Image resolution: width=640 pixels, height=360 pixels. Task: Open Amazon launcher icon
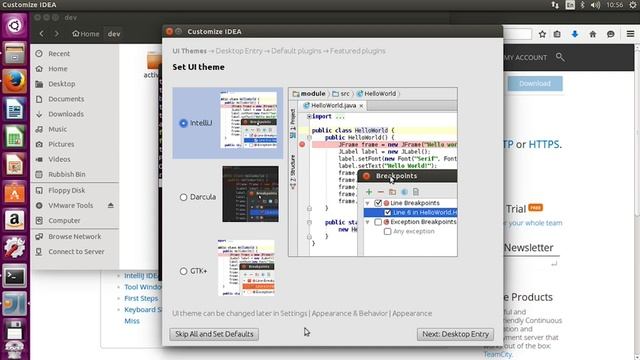click(x=14, y=220)
